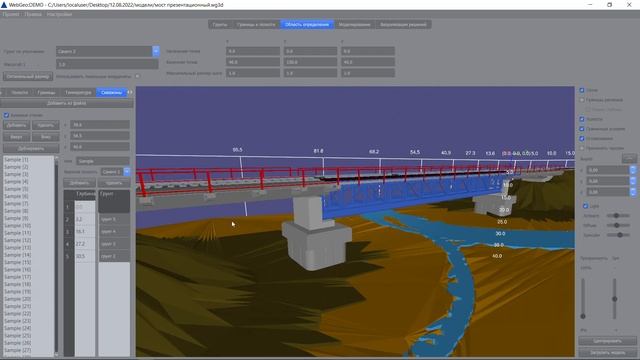Open the Визуализация решений tab
This screenshot has width=640, height=360.
coord(403,24)
